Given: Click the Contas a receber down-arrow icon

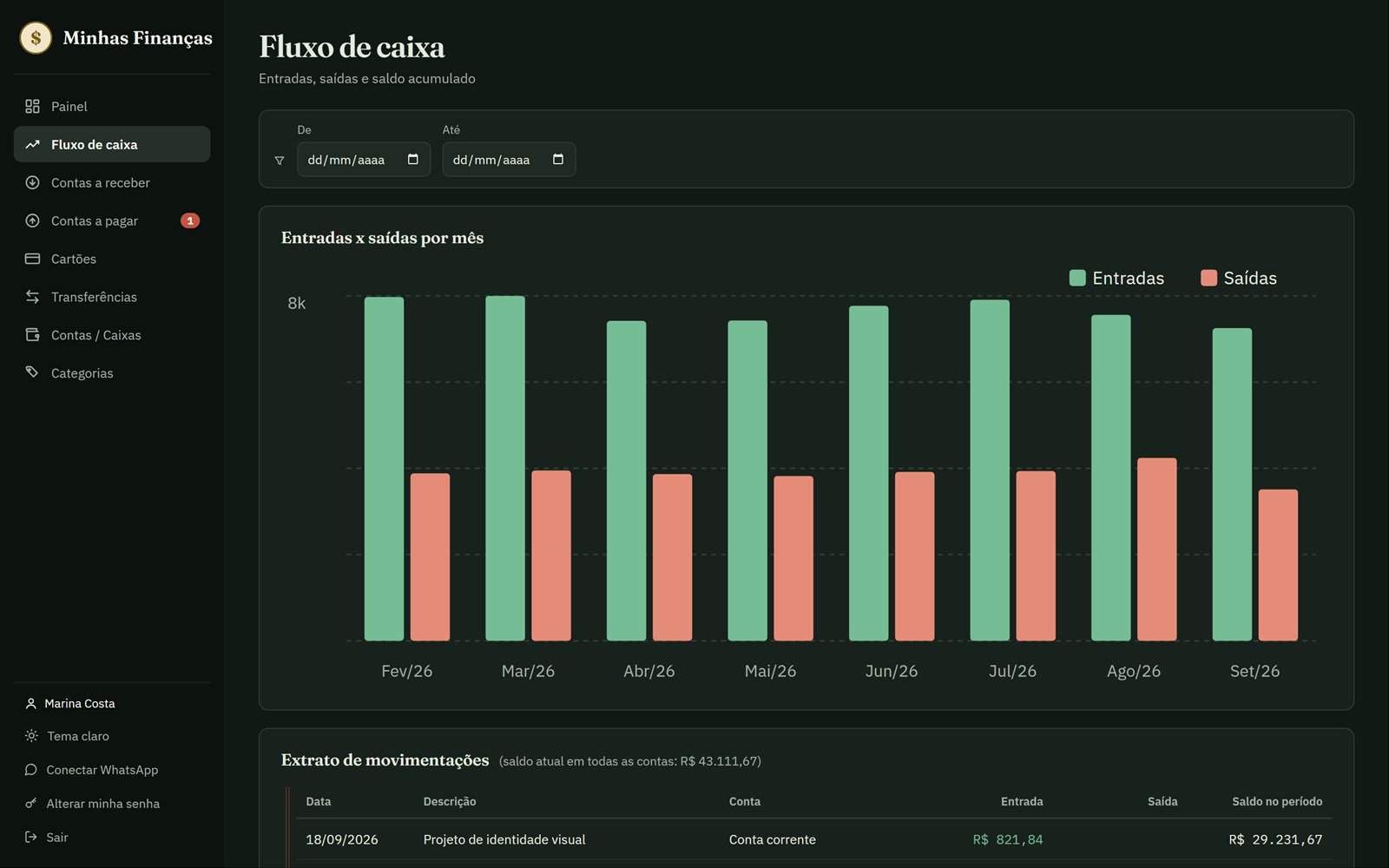Looking at the screenshot, I should (x=32, y=182).
